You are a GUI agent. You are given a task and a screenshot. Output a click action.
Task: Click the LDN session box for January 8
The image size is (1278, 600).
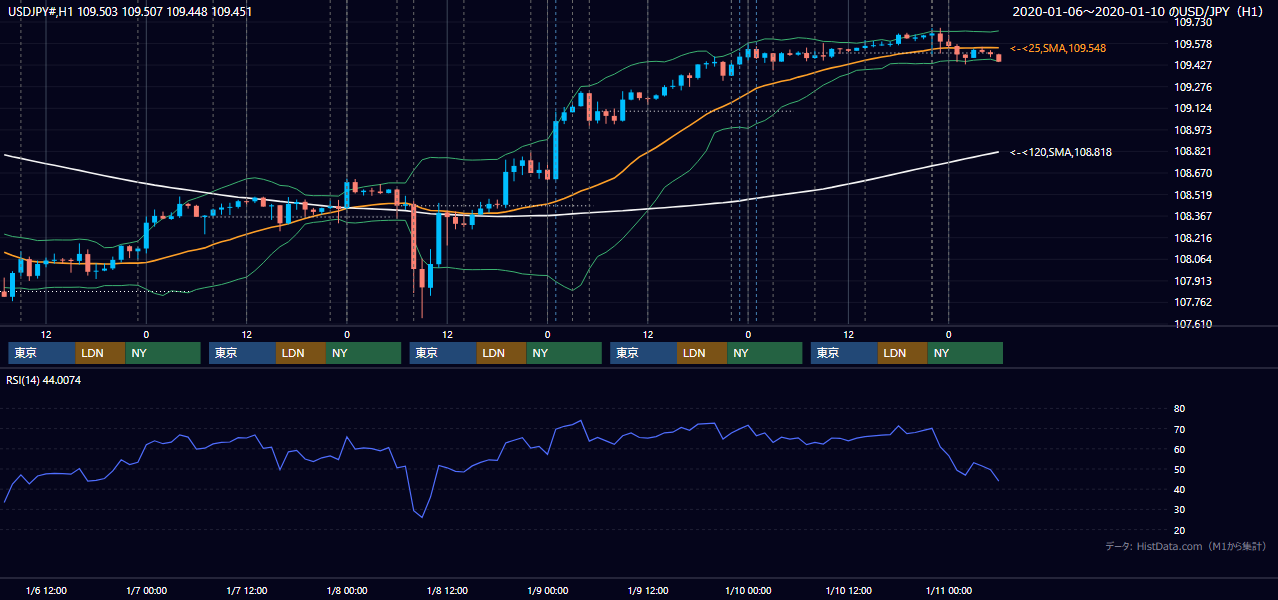pos(502,353)
